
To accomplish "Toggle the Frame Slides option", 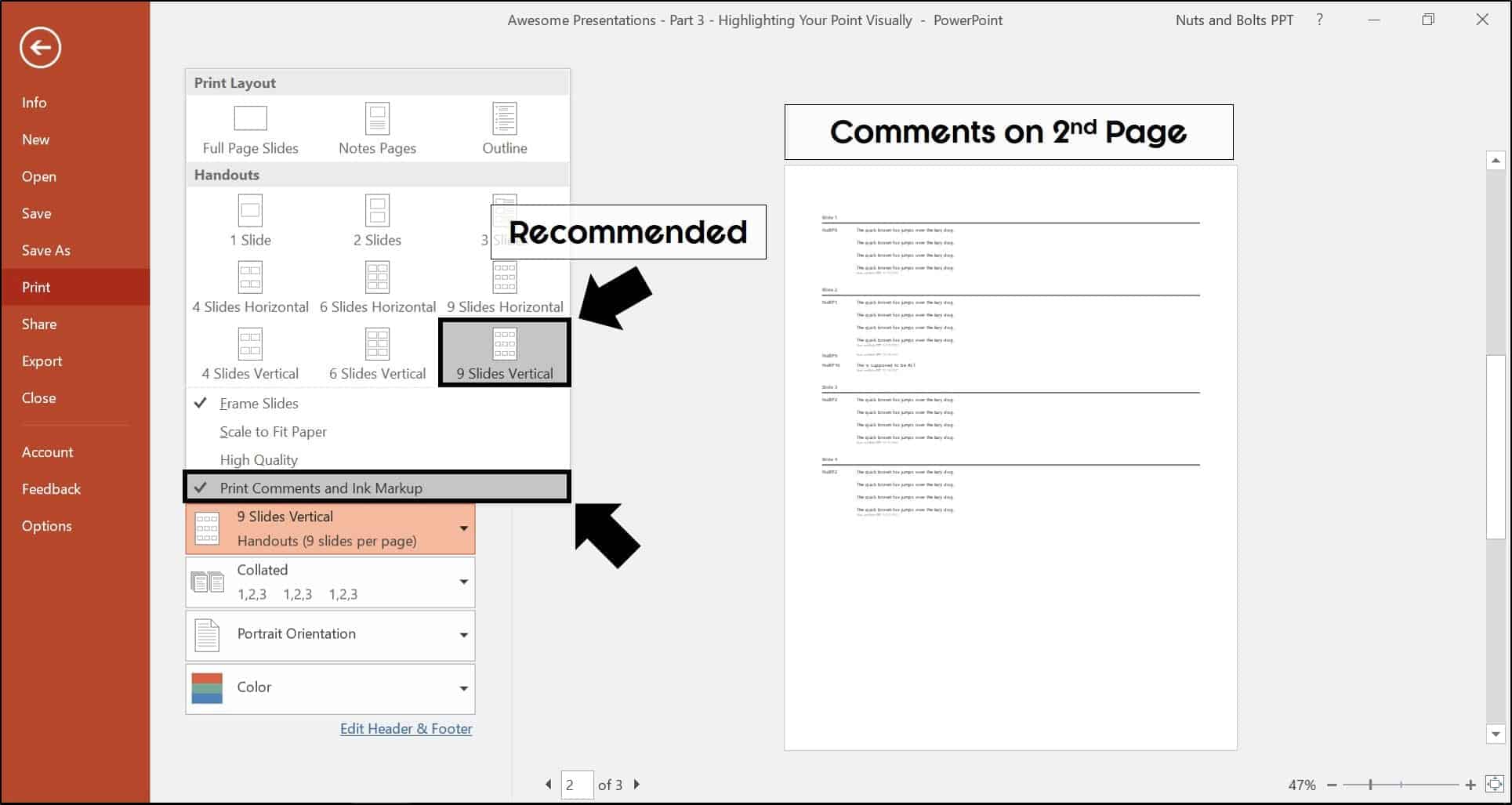I will pyautogui.click(x=259, y=403).
